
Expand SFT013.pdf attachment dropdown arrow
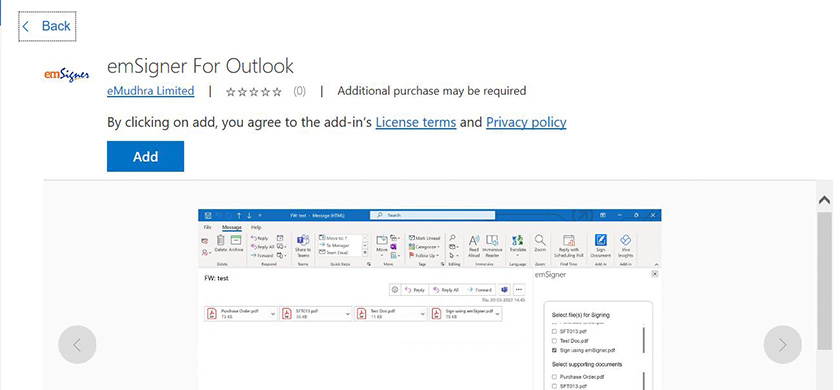coord(348,314)
